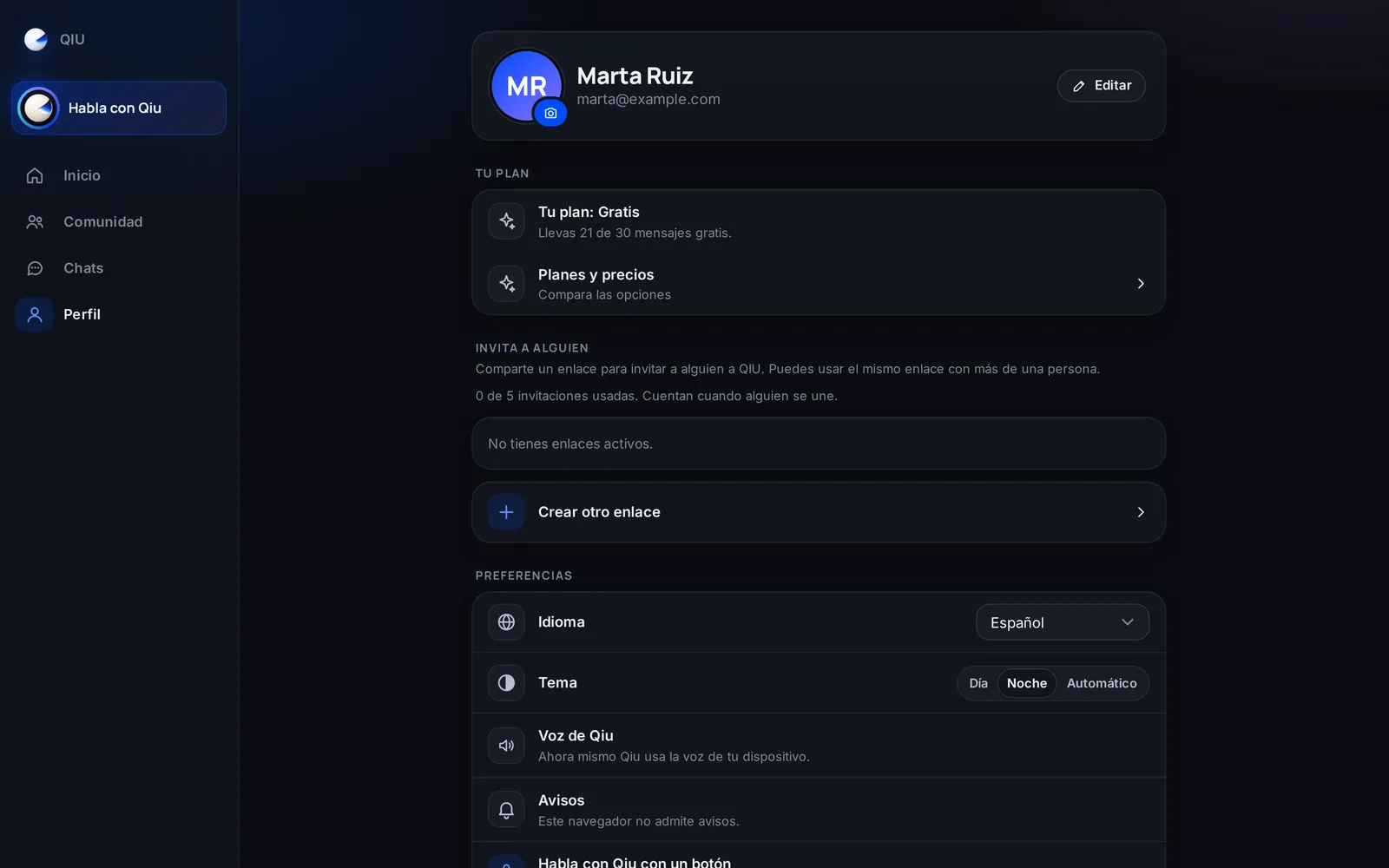
Task: Click Editar profile button
Action: [1101, 85]
